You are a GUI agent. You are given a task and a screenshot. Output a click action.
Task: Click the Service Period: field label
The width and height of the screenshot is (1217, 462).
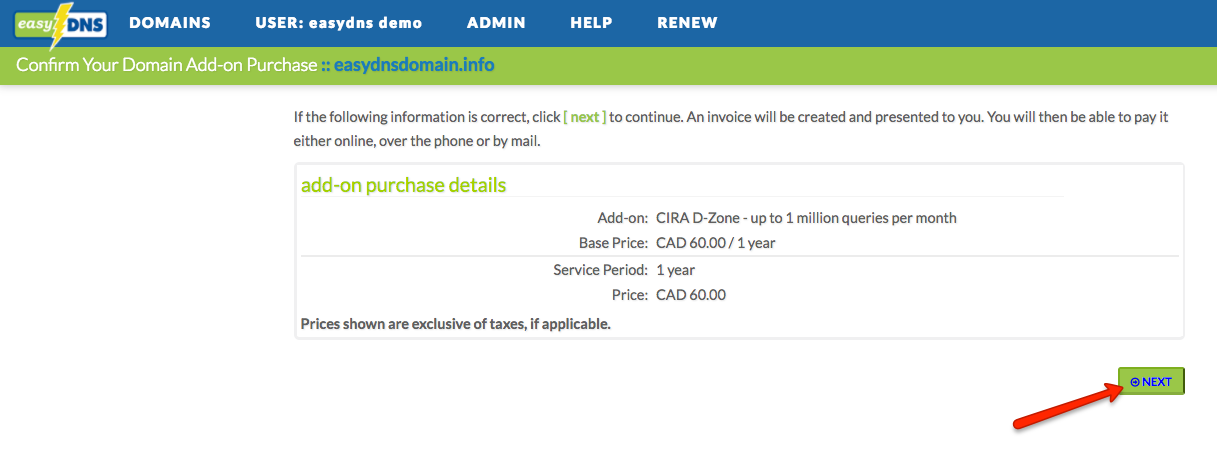(601, 270)
